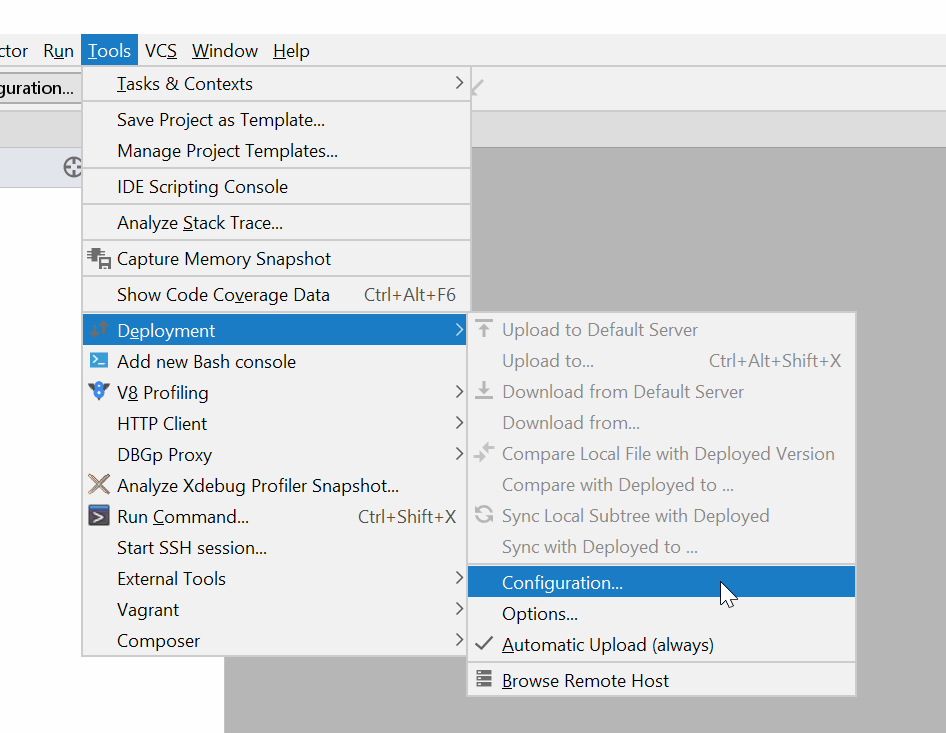946x733 pixels.
Task: Open the Window menu
Action: pyautogui.click(x=225, y=51)
